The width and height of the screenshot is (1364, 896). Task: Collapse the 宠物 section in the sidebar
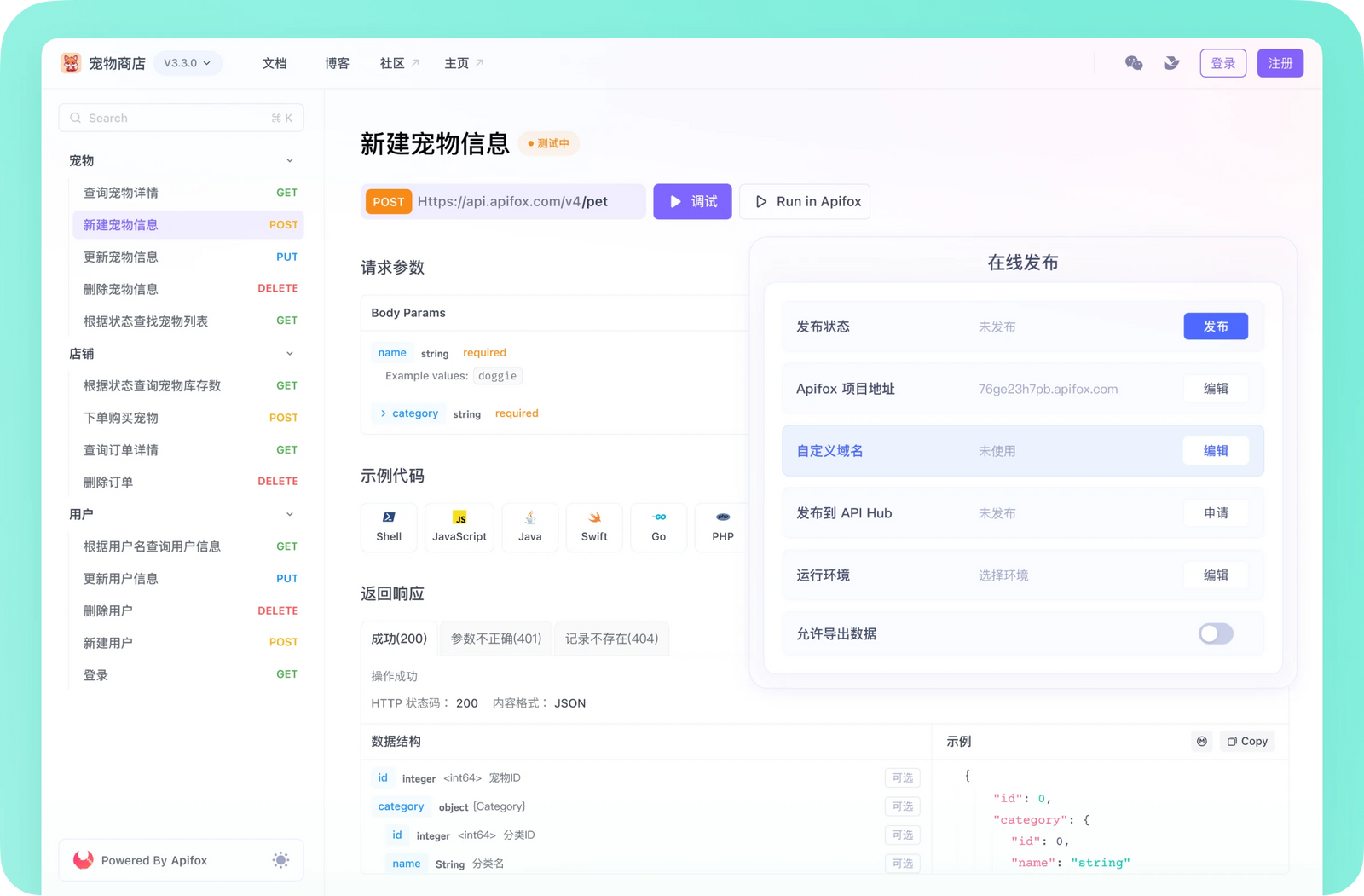pyautogui.click(x=291, y=159)
